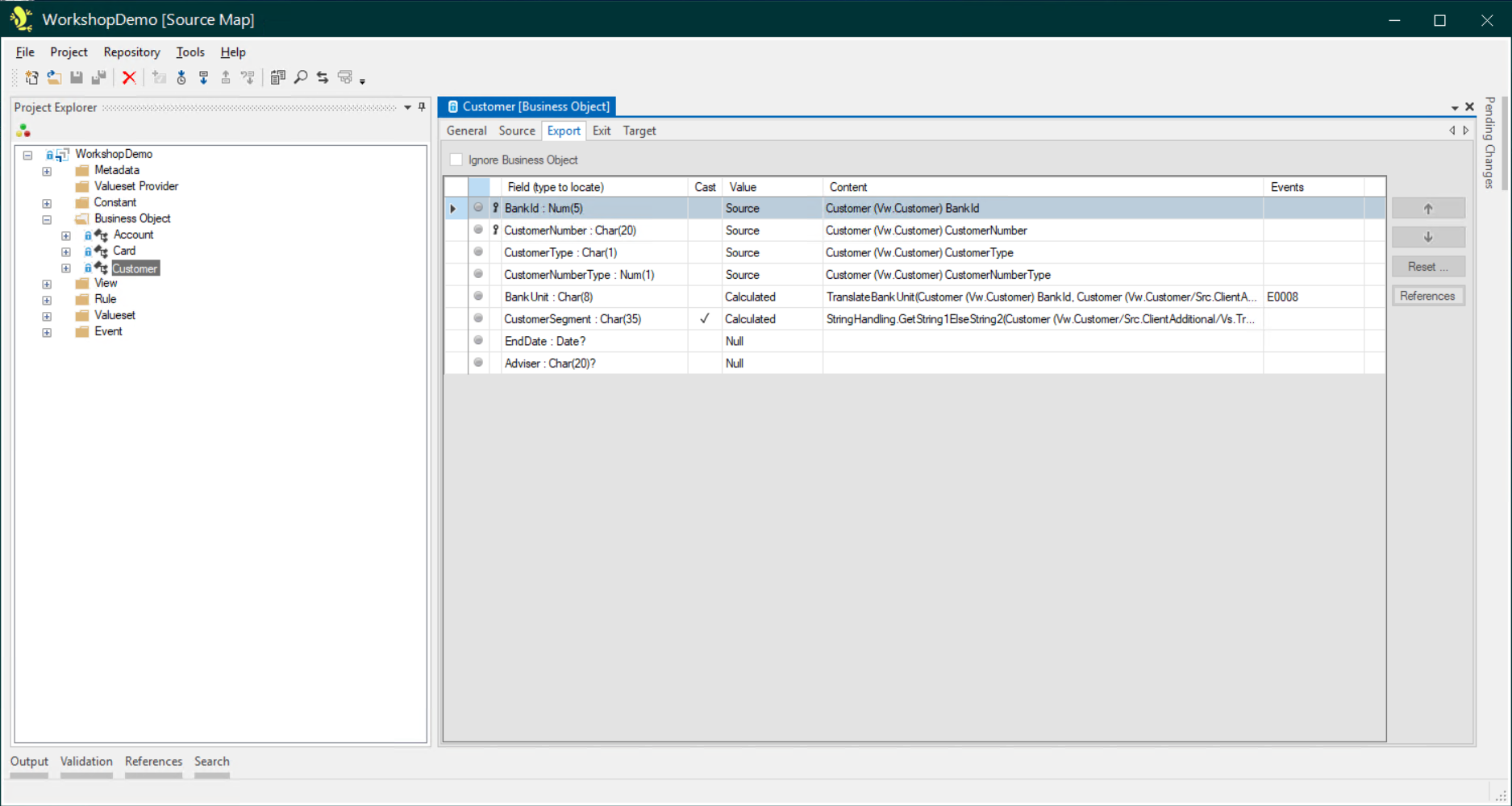Create a new project from the toolbar
Screen dimensions: 1512x806
pos(32,77)
